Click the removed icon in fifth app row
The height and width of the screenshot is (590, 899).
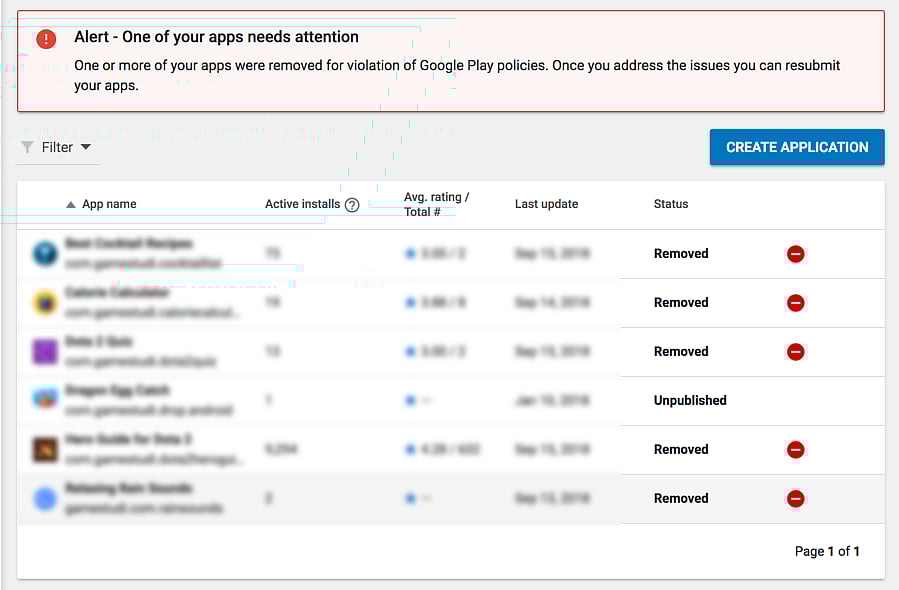[x=795, y=450]
